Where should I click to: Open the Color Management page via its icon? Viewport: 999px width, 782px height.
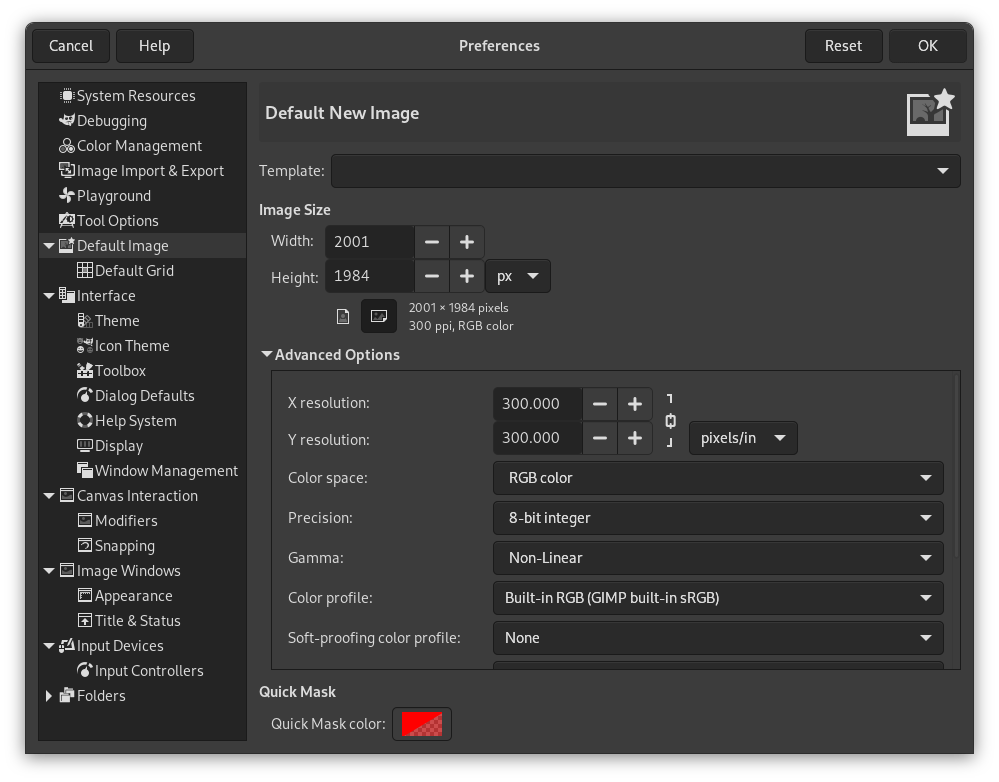[65, 145]
